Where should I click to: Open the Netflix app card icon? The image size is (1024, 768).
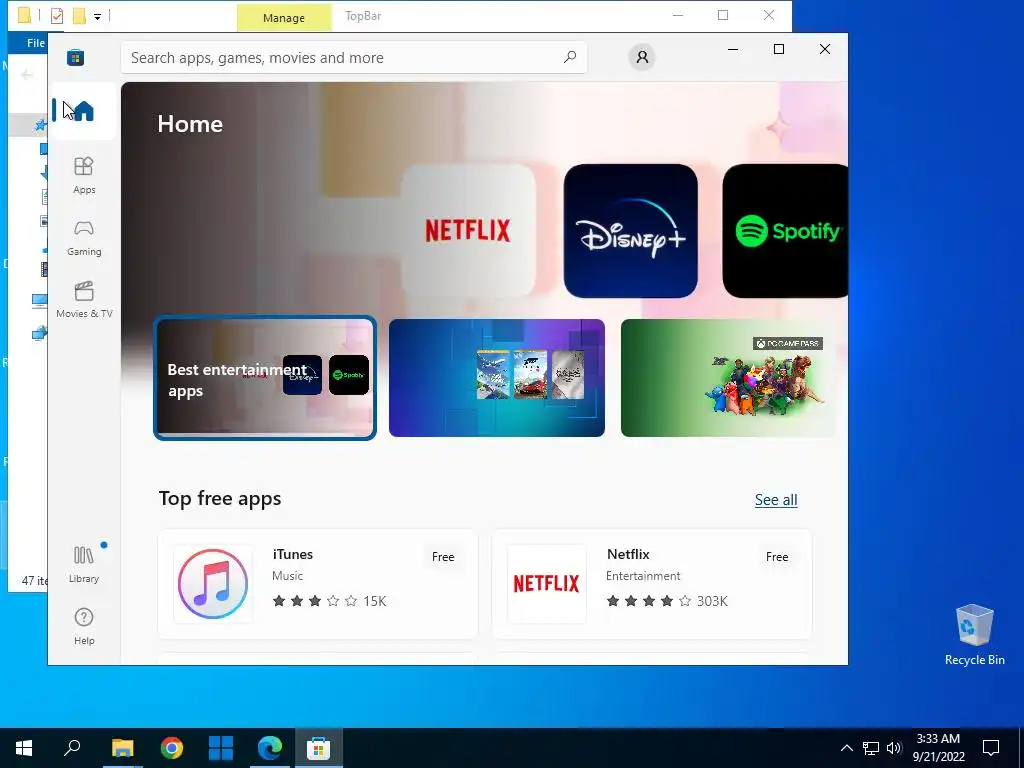tap(547, 584)
